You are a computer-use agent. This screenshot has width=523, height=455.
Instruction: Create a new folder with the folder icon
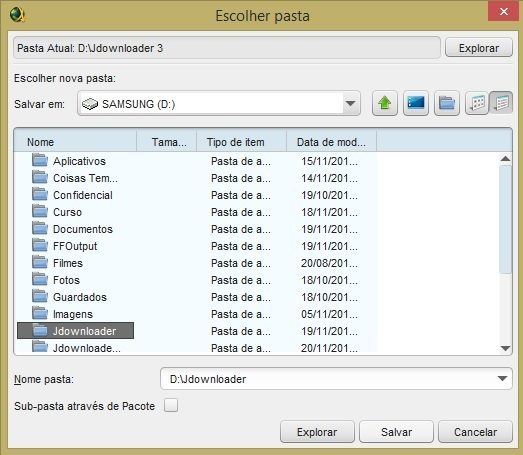point(447,103)
